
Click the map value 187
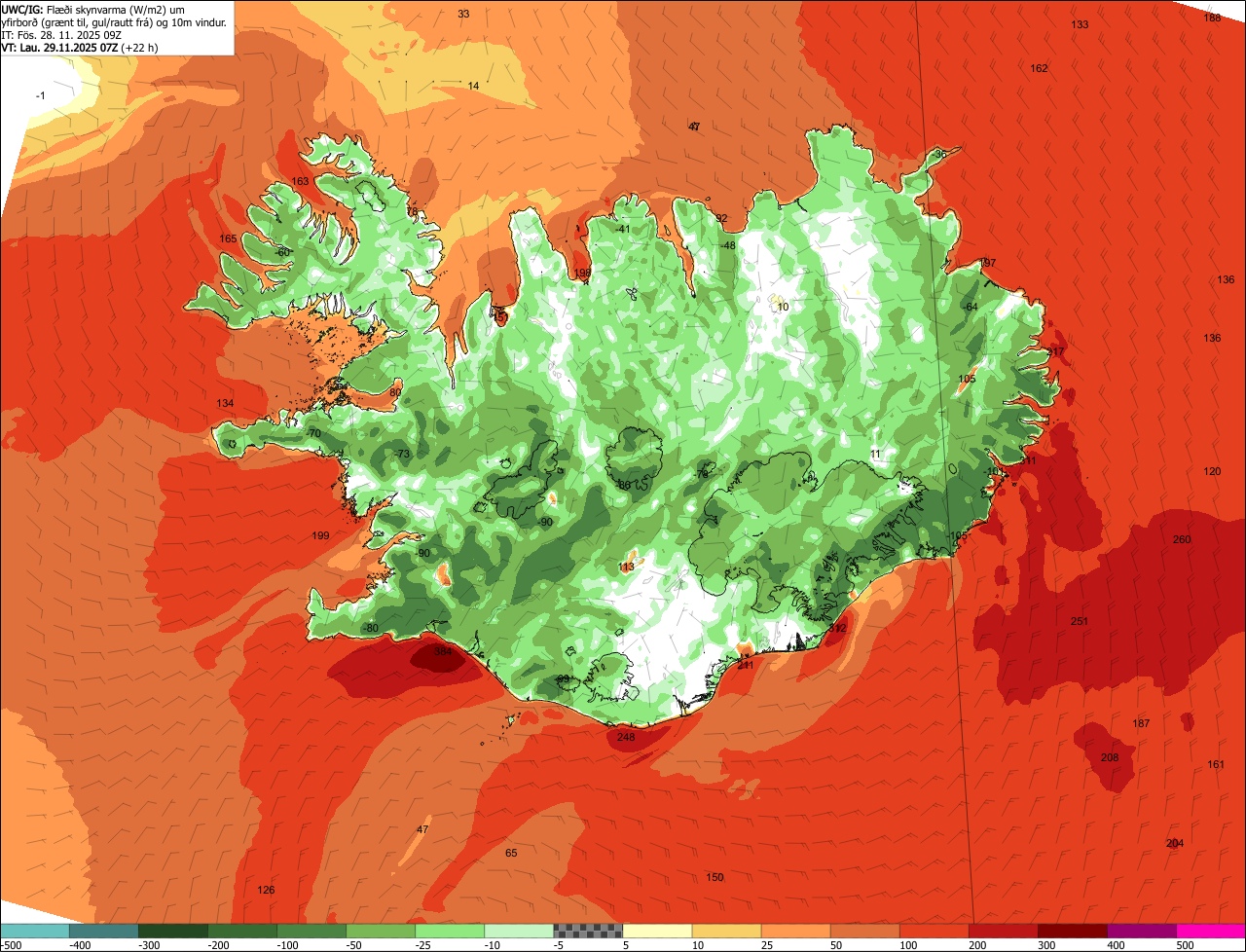[x=1141, y=723]
